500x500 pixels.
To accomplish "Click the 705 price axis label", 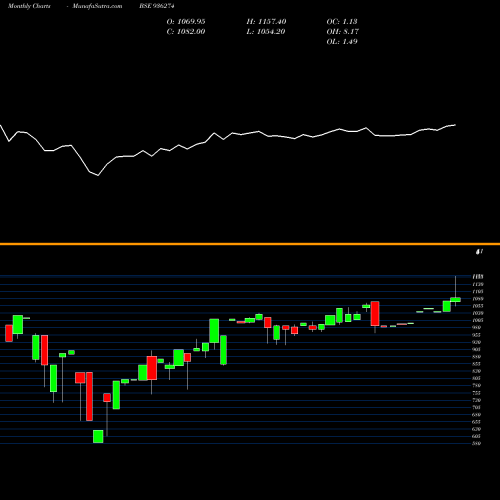I will (477, 407).
